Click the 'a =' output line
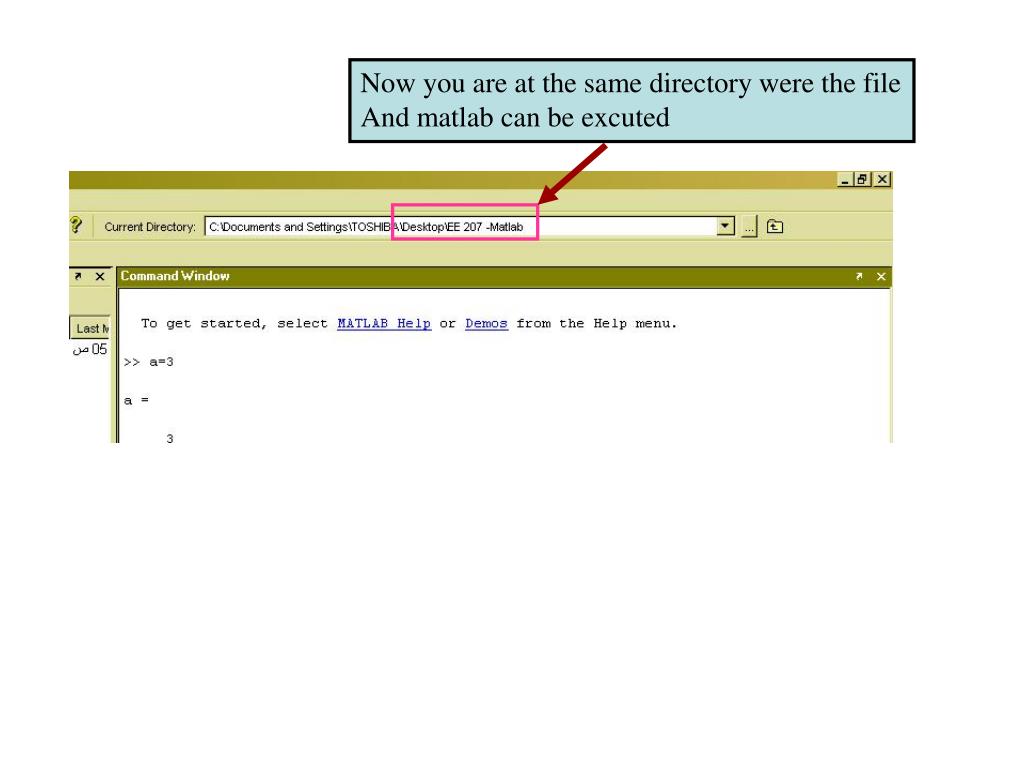 point(136,400)
